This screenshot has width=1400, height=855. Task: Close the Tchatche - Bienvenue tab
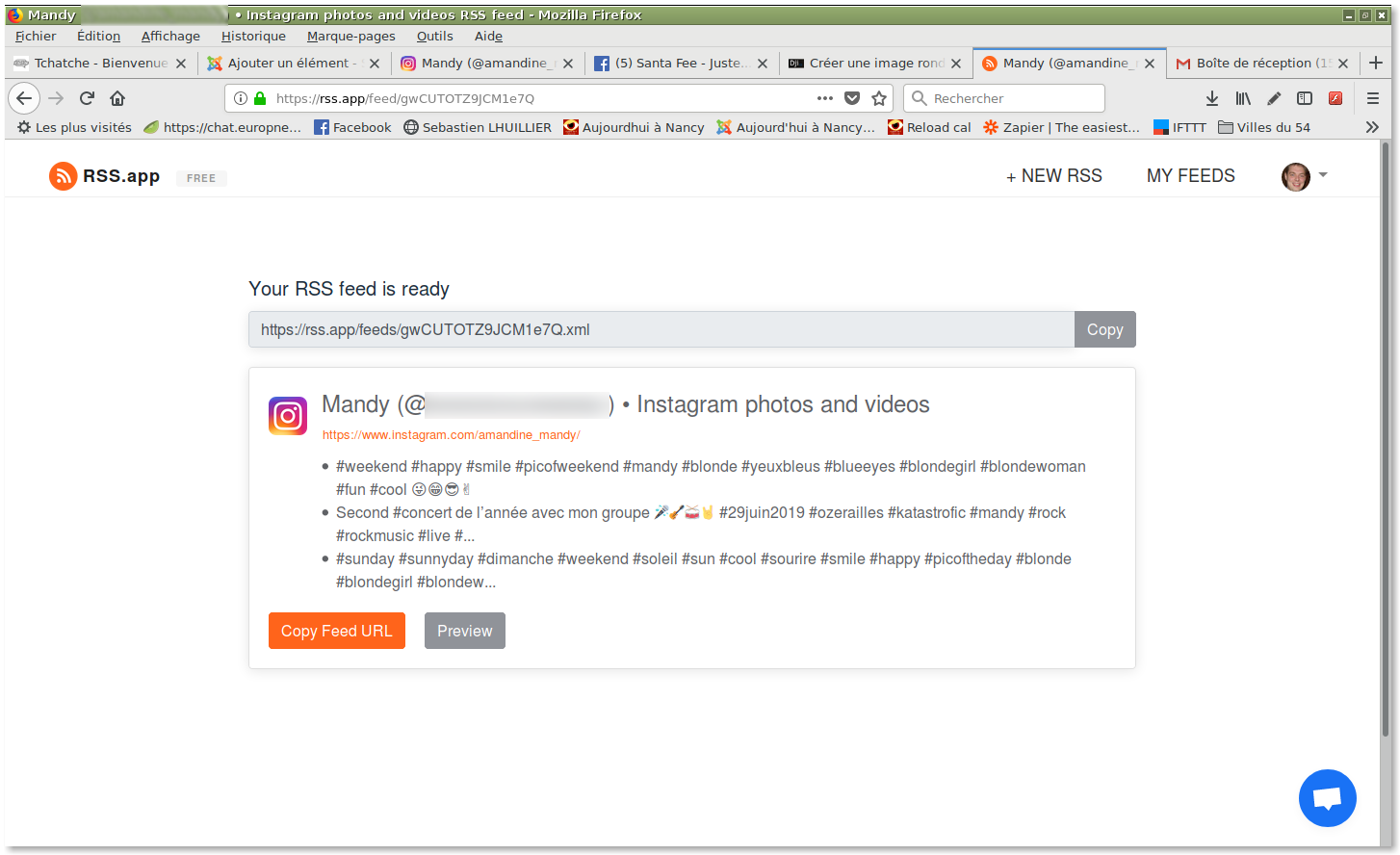coord(181,64)
